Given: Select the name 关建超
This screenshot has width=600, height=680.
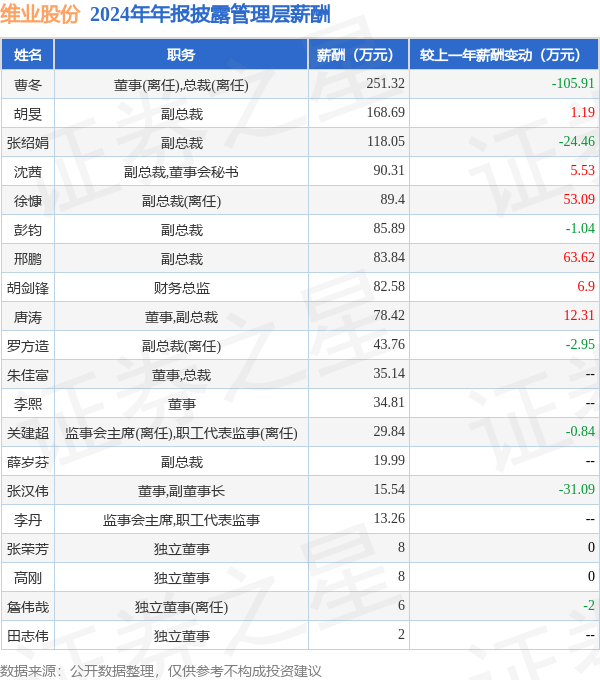Looking at the screenshot, I should click(28, 433).
